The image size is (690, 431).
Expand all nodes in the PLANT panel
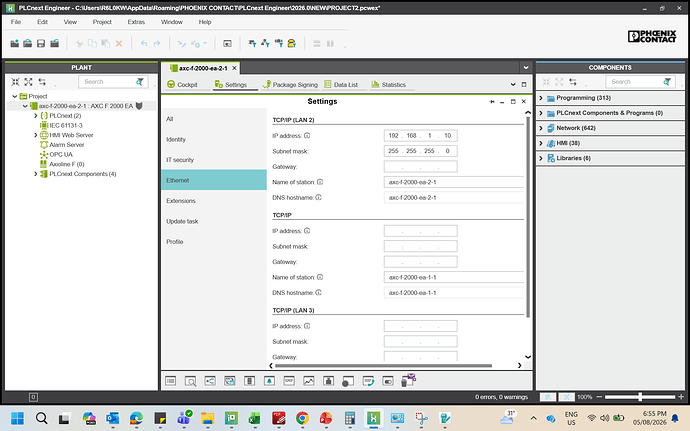(x=29, y=82)
